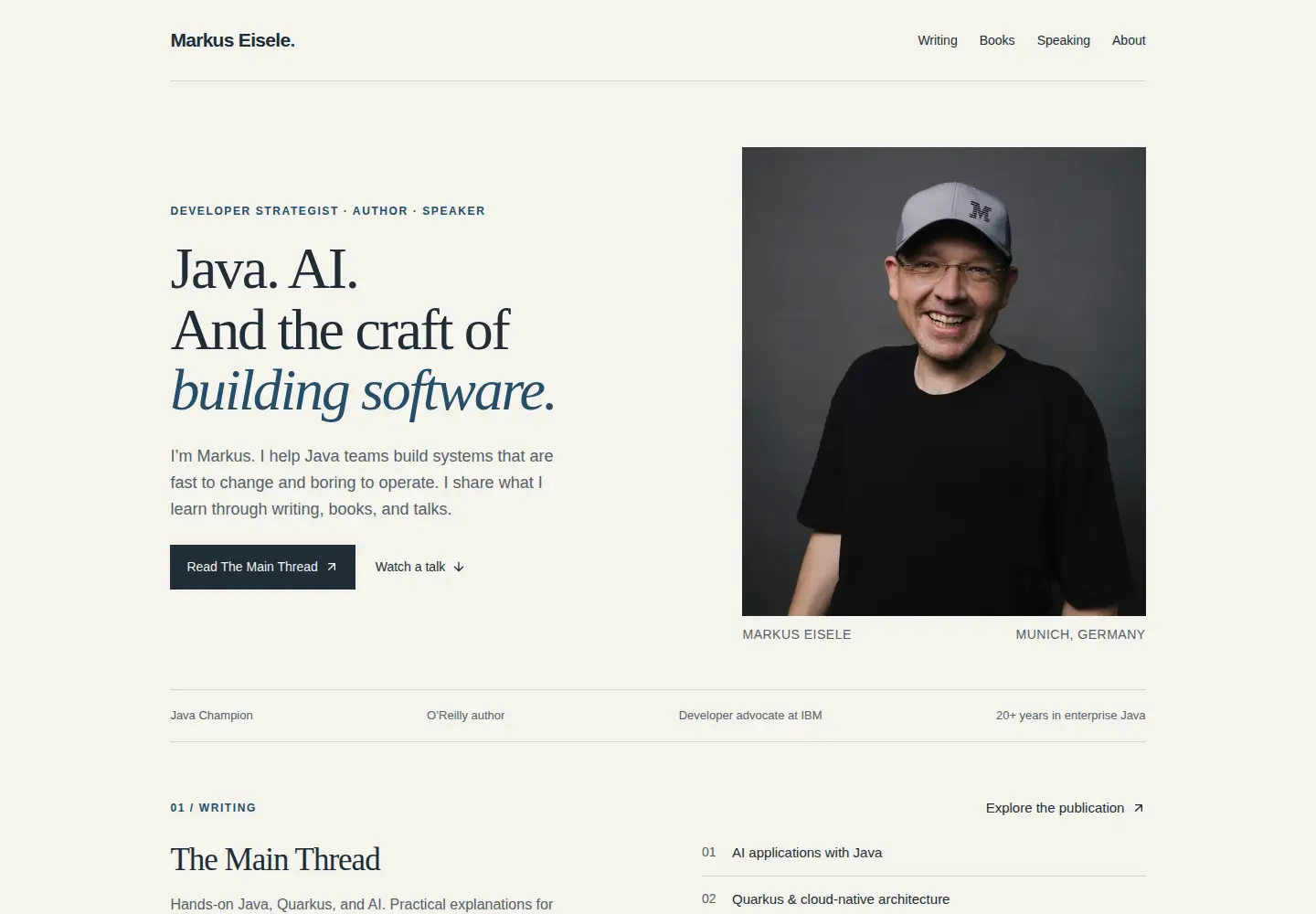Click the portrait photo of Markus Eisele
Viewport: 1316px width, 914px height.
943,381
